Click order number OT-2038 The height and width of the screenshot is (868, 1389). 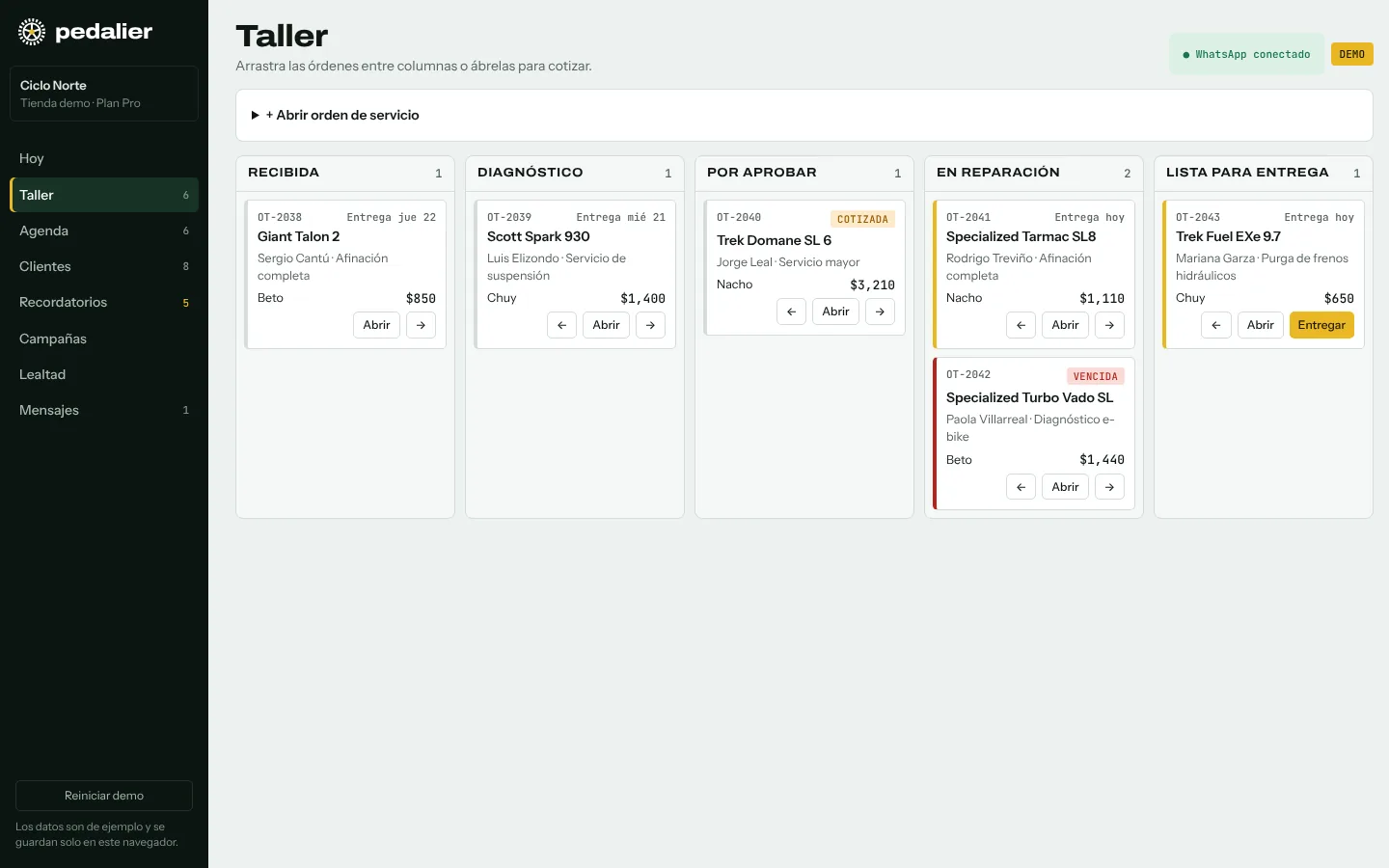[x=280, y=218]
